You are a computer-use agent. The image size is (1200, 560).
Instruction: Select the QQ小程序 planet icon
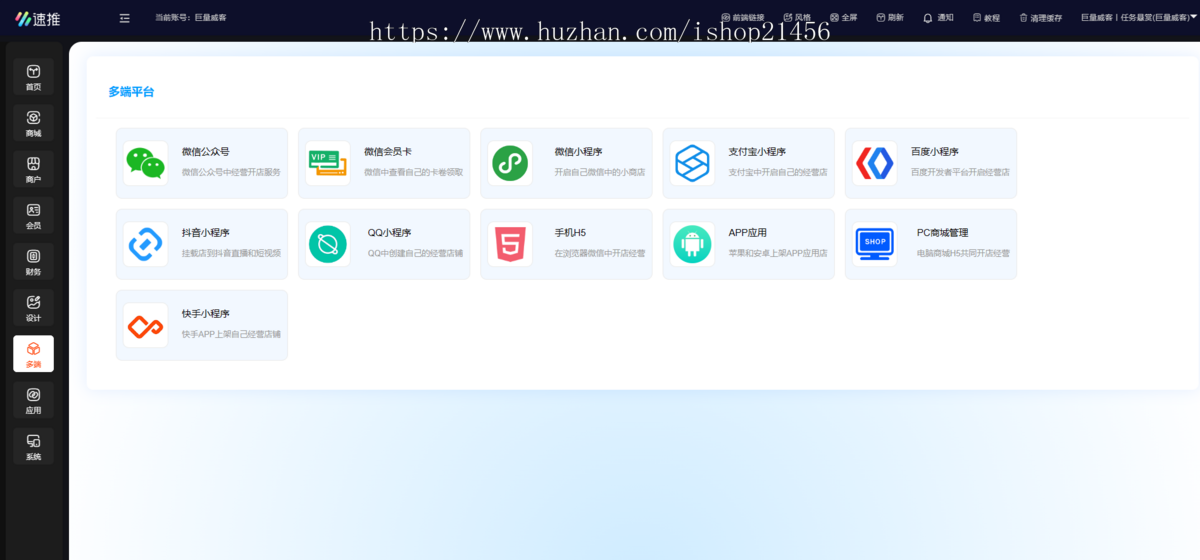[x=328, y=244]
